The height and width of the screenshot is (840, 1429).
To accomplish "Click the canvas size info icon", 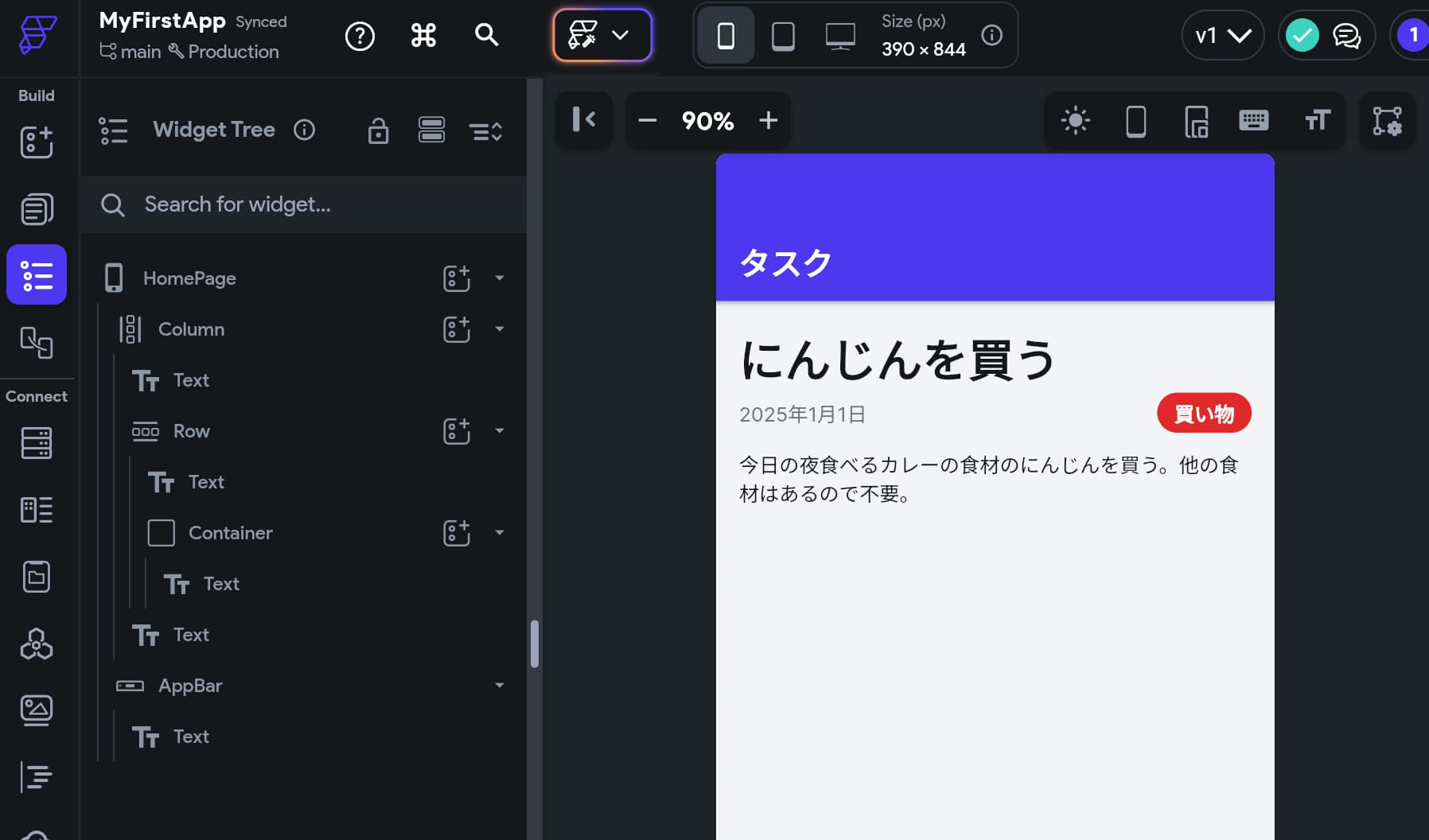I will [991, 35].
